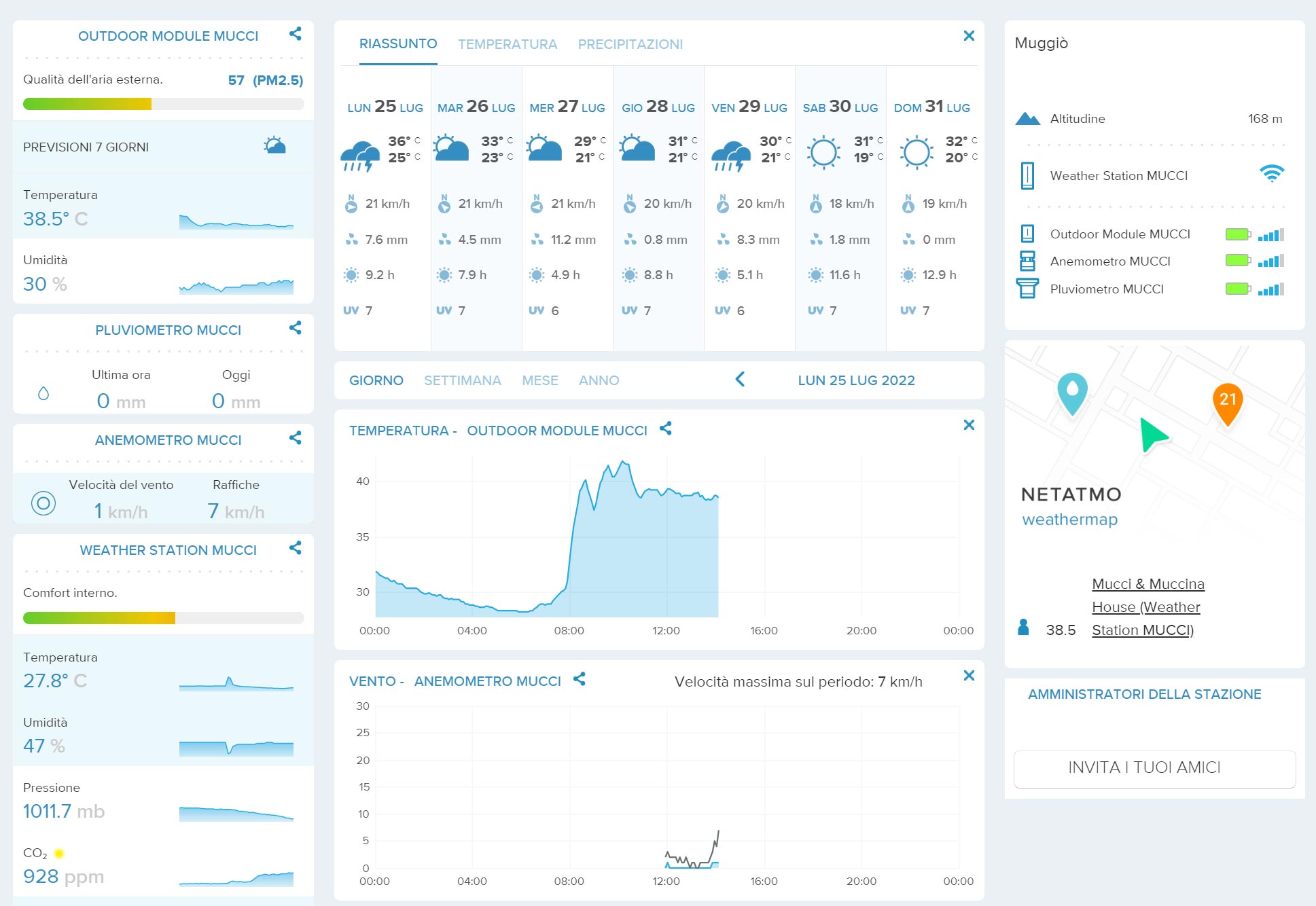Click the Outdoor Module battery indicator
The width and height of the screenshot is (1316, 906).
(1239, 234)
